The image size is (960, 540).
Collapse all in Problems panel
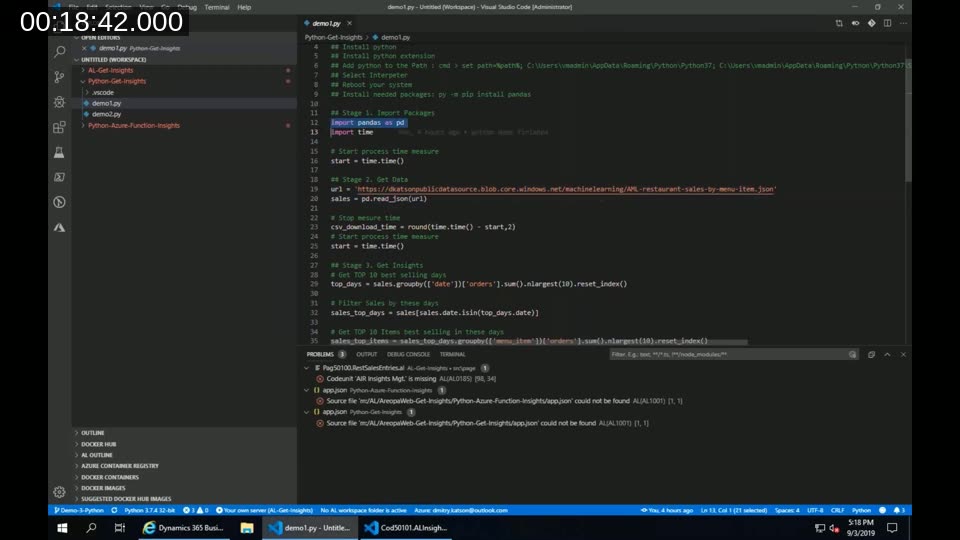pyautogui.click(x=871, y=354)
